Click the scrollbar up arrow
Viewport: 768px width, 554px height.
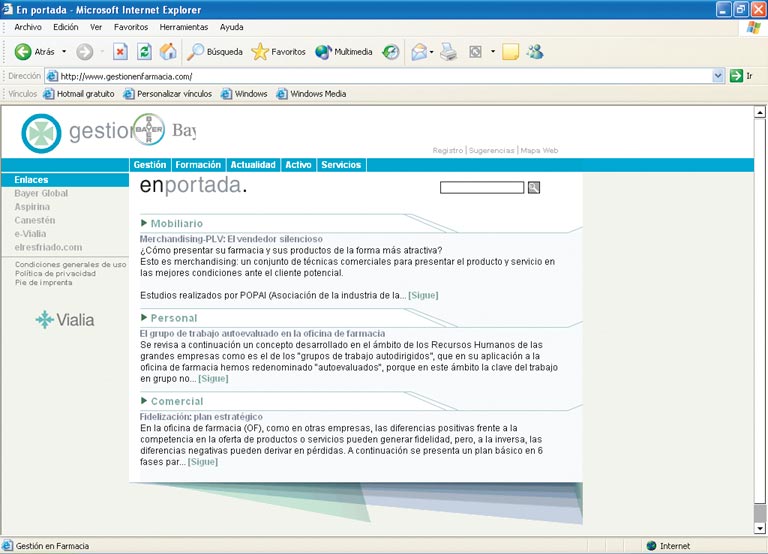(x=760, y=112)
